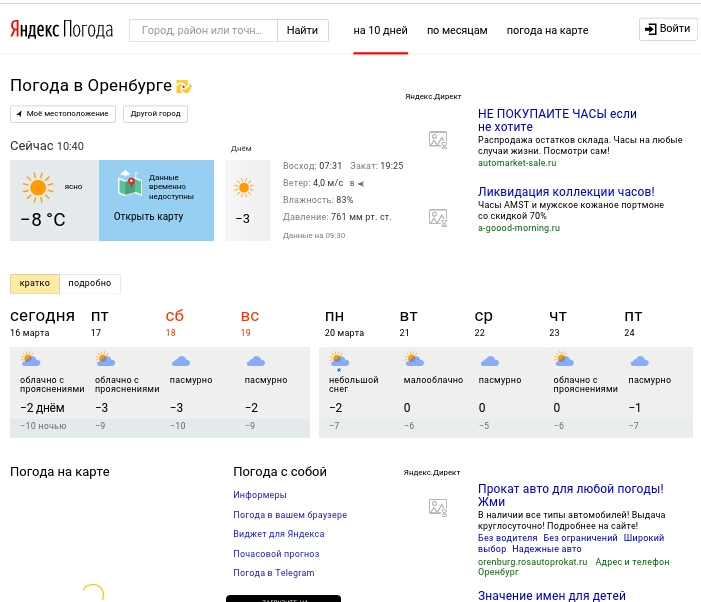This screenshot has height=602, width=701.
Task: Open orenburg.rosautoprokat.ru link
Action: tap(532, 562)
